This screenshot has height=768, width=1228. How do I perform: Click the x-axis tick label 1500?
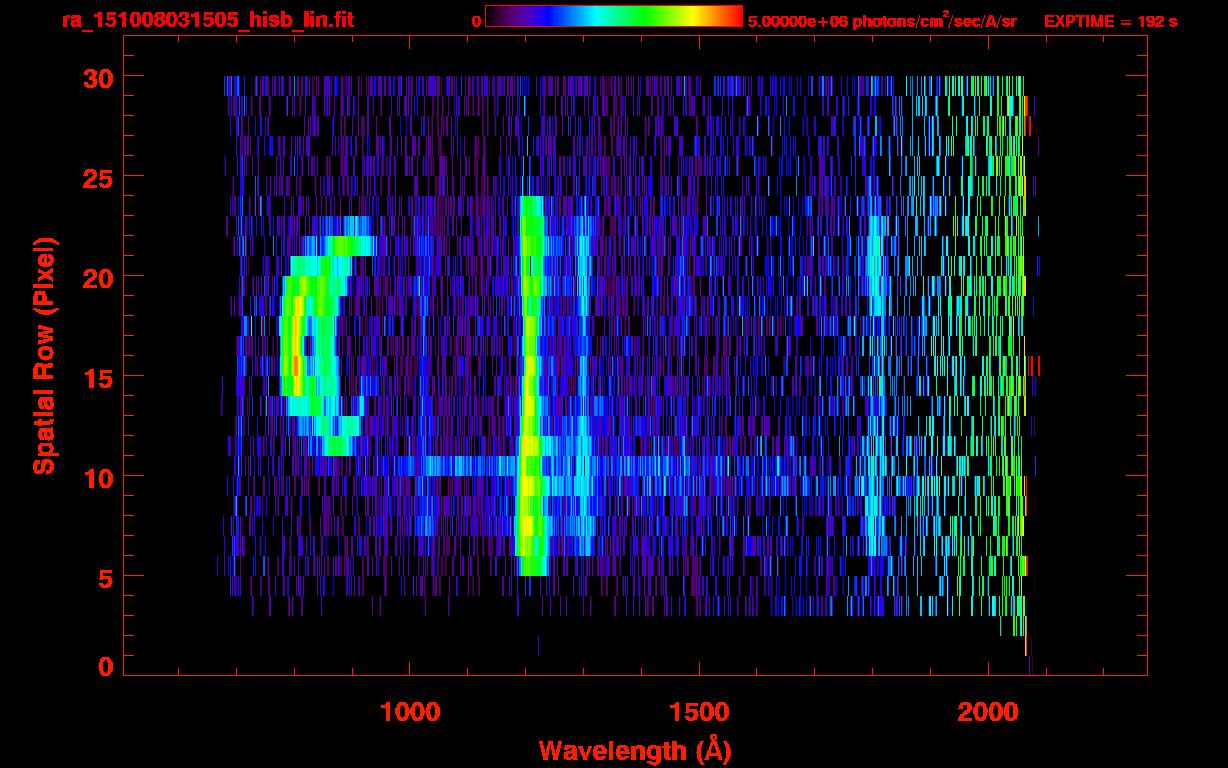point(699,711)
